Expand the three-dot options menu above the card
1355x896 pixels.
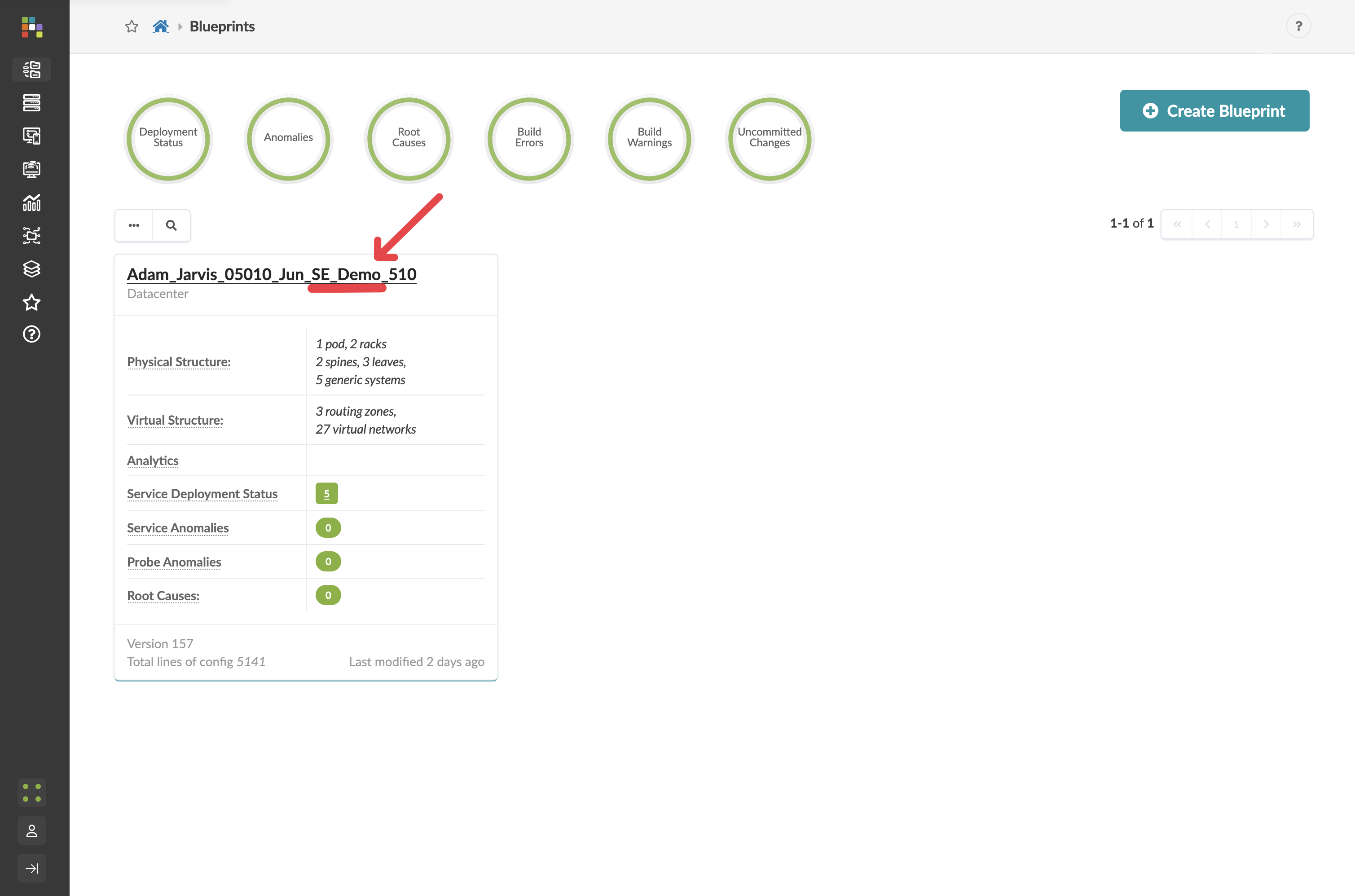(133, 224)
